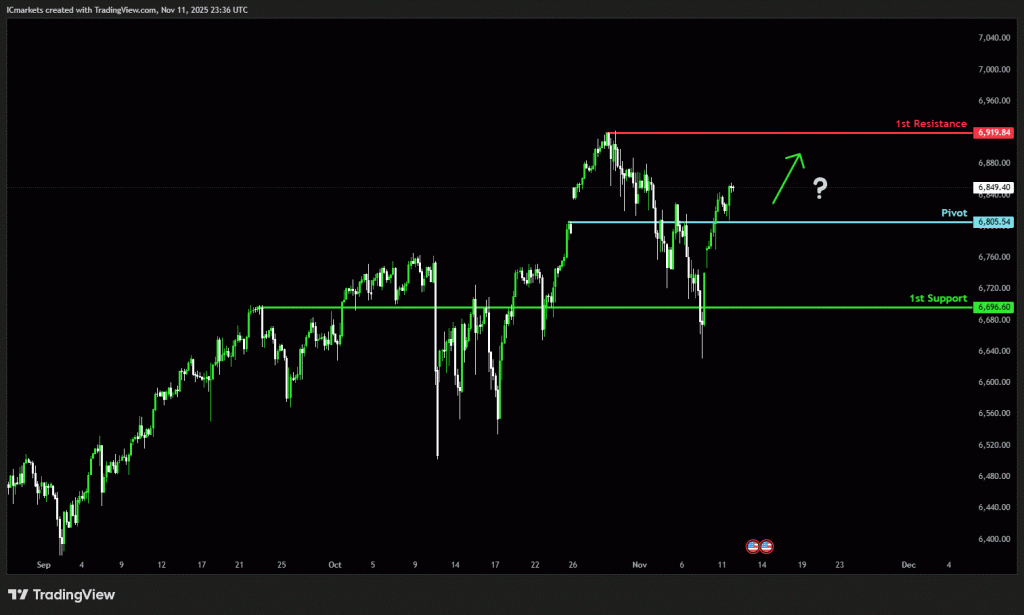The width and height of the screenshot is (1024, 615).
Task: Click the 'Pivot' text label
Action: [953, 213]
